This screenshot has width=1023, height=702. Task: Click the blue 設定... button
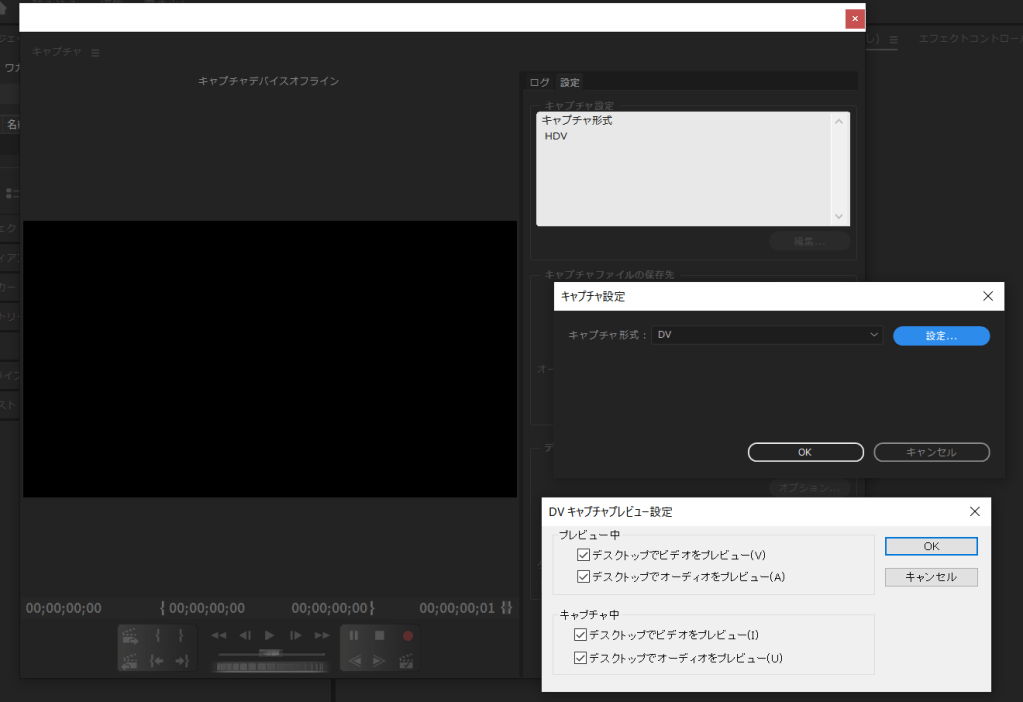[941, 336]
